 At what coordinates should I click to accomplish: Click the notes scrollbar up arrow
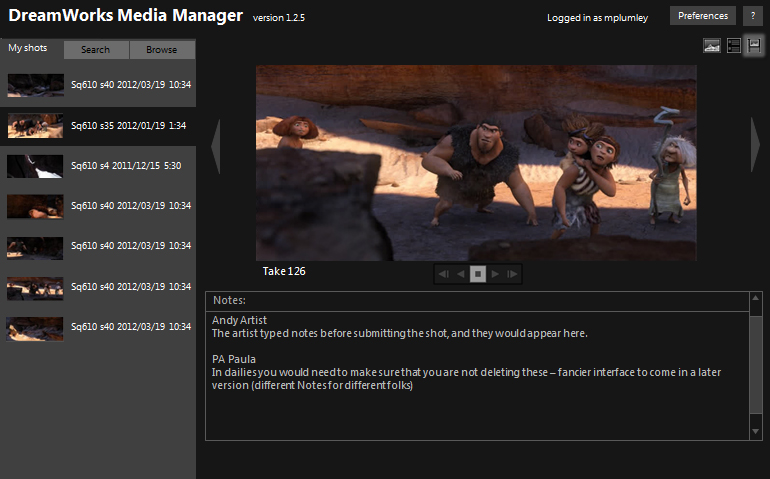tap(756, 298)
